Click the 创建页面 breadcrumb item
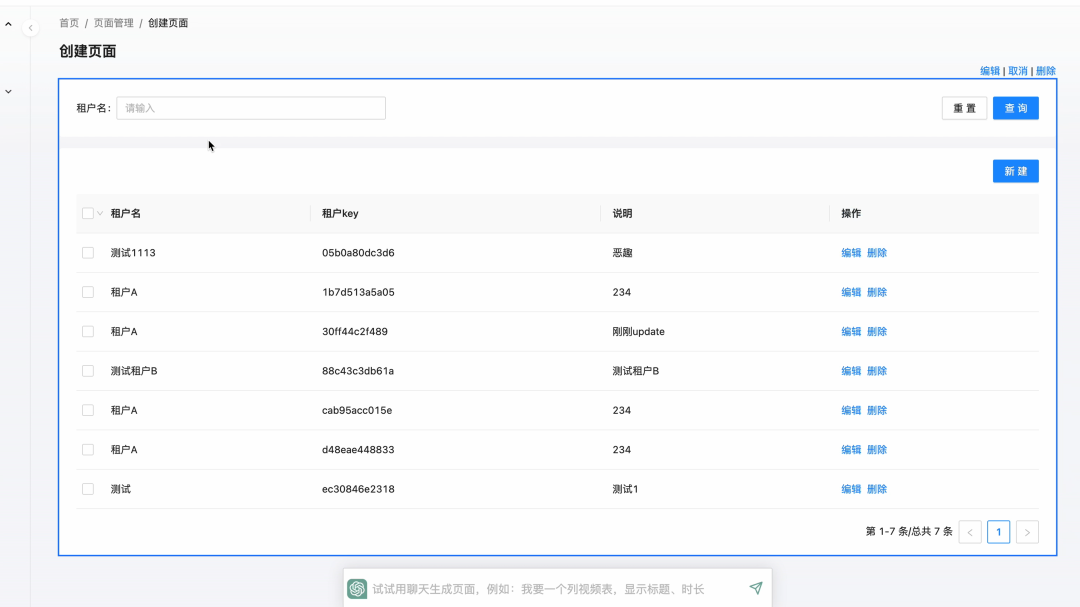 (x=168, y=23)
